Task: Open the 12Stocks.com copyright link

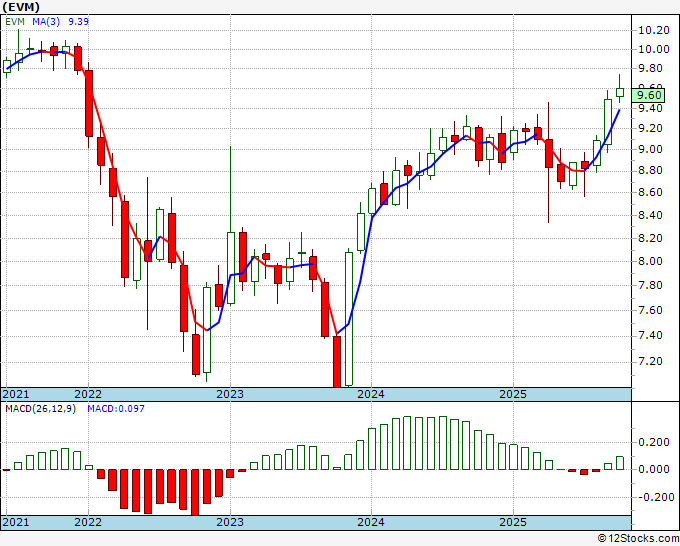Action: click(638, 539)
